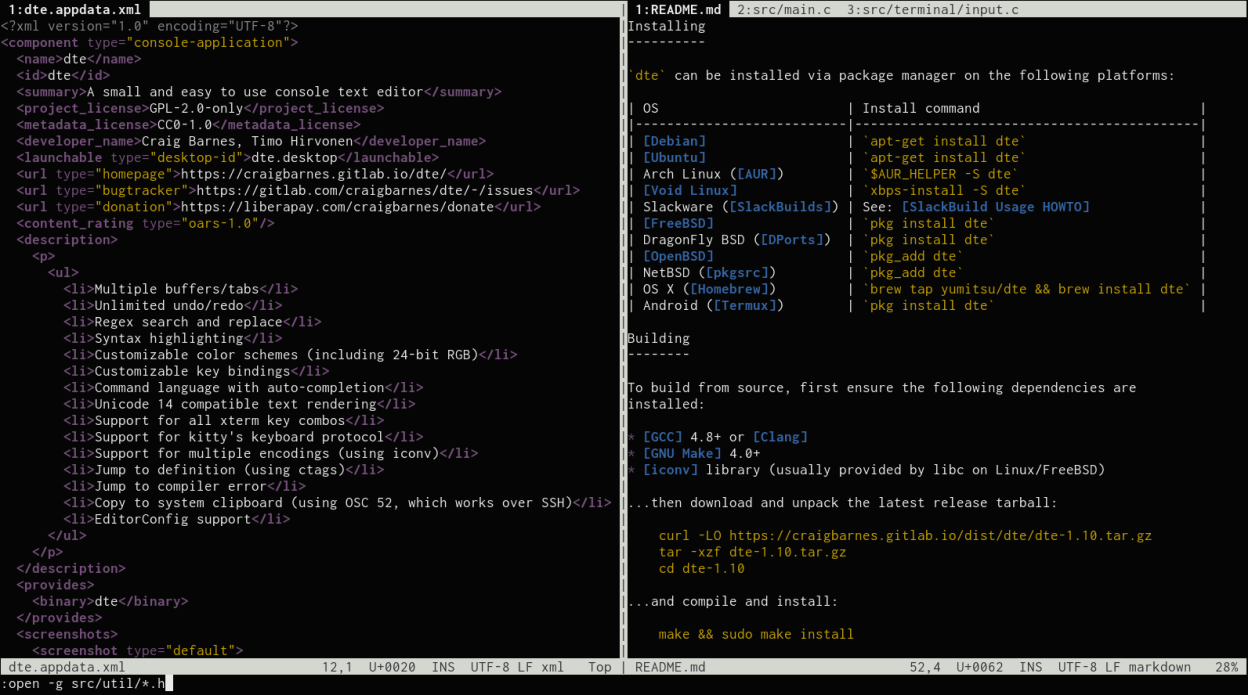Viewport: 1248px width, 695px height.
Task: Click the 'Multiple buffers/tabs' list item
Action: (180, 289)
